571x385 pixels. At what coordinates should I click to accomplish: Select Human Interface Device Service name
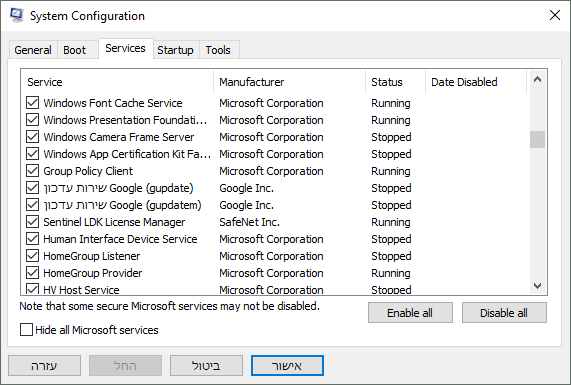(x=120, y=239)
